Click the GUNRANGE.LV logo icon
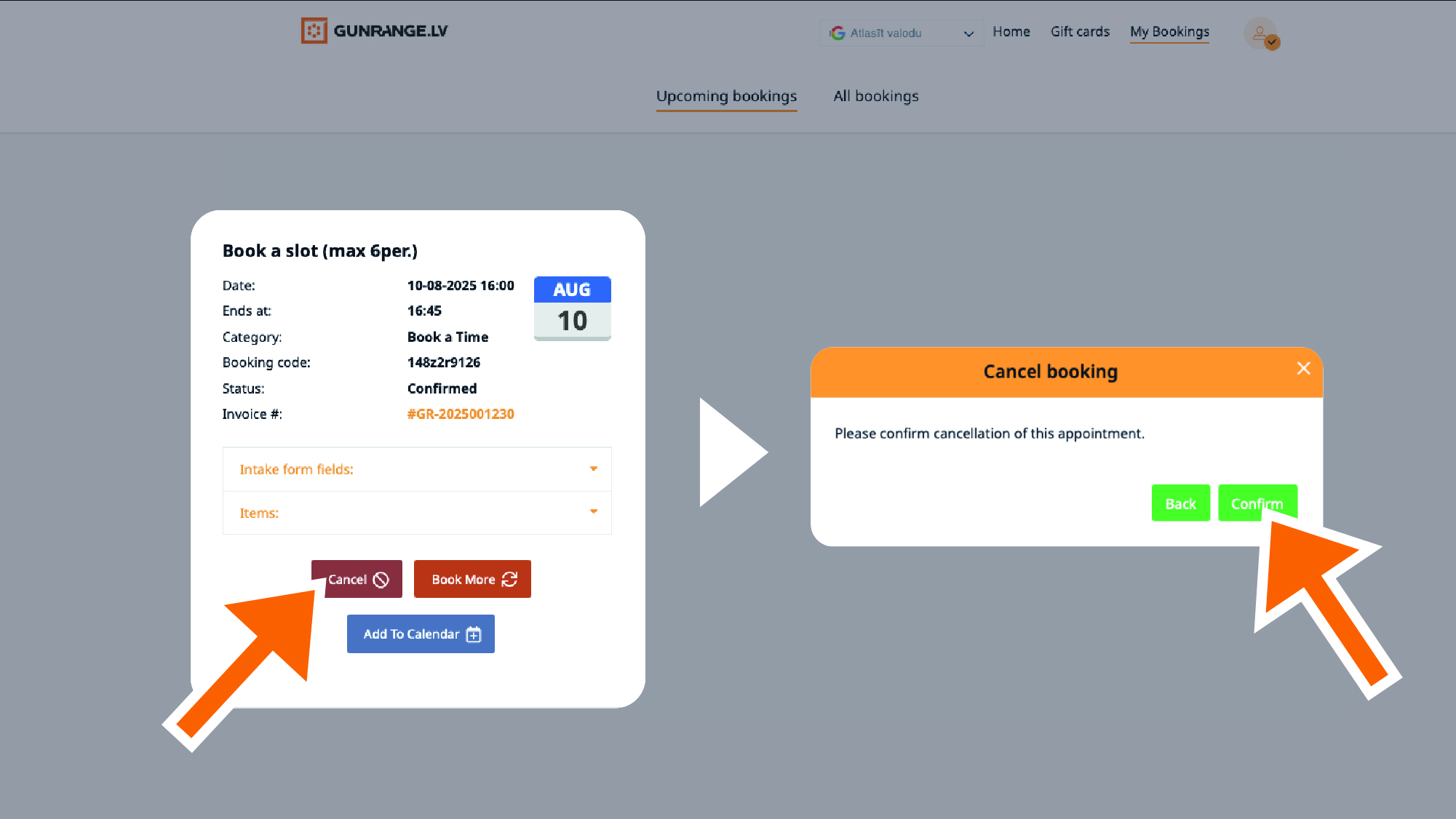This screenshot has width=1456, height=819. (x=314, y=31)
